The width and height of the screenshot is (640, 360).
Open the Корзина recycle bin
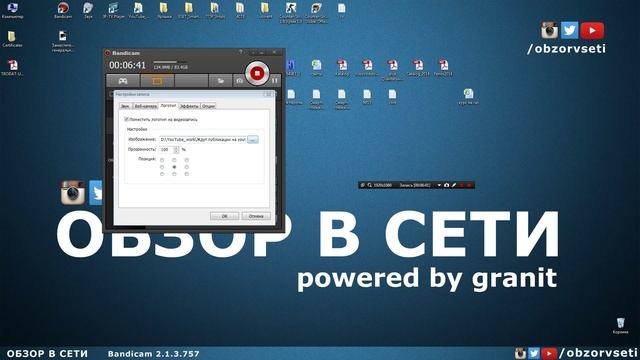pos(620,326)
